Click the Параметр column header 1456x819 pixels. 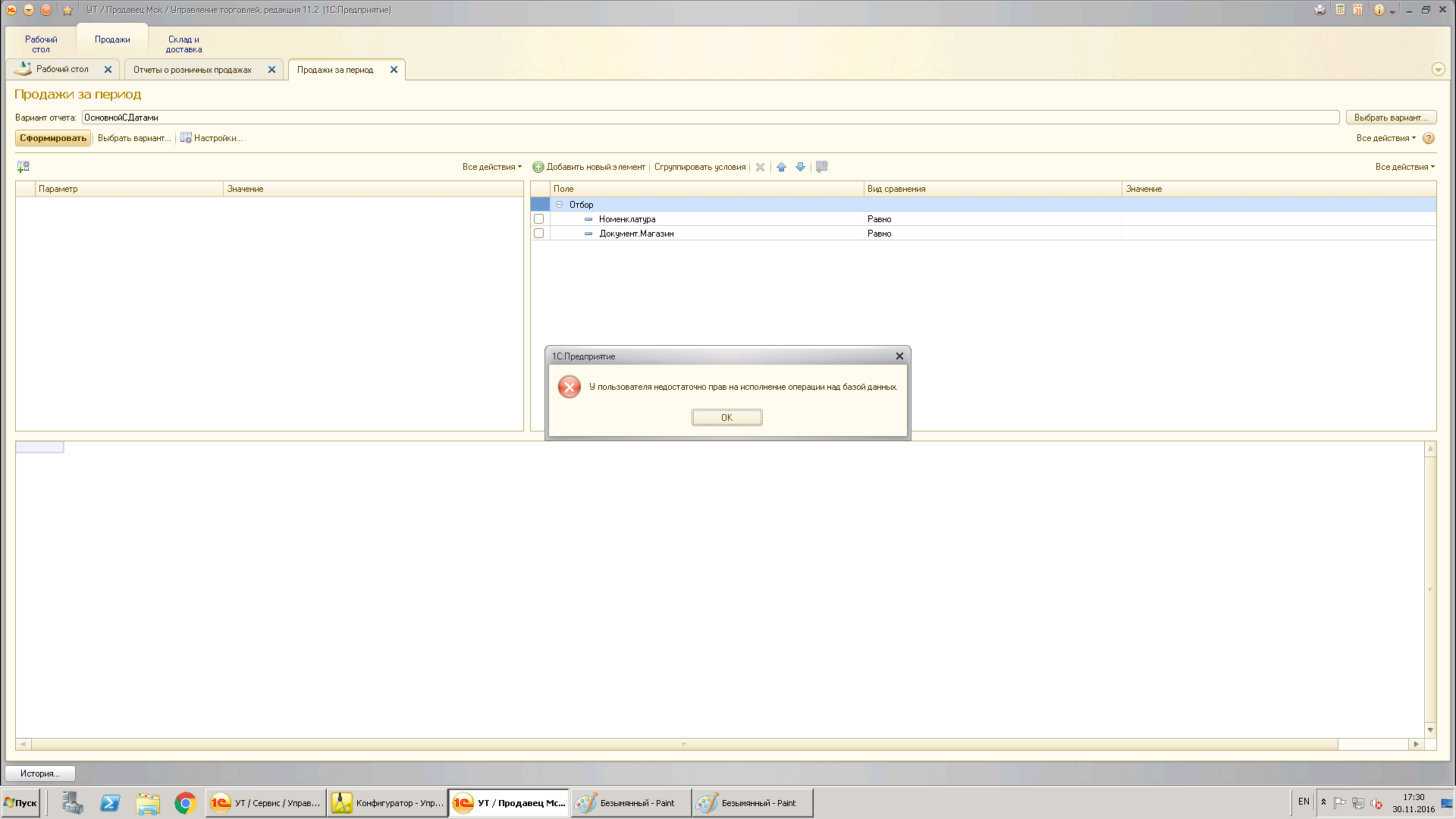pos(130,189)
